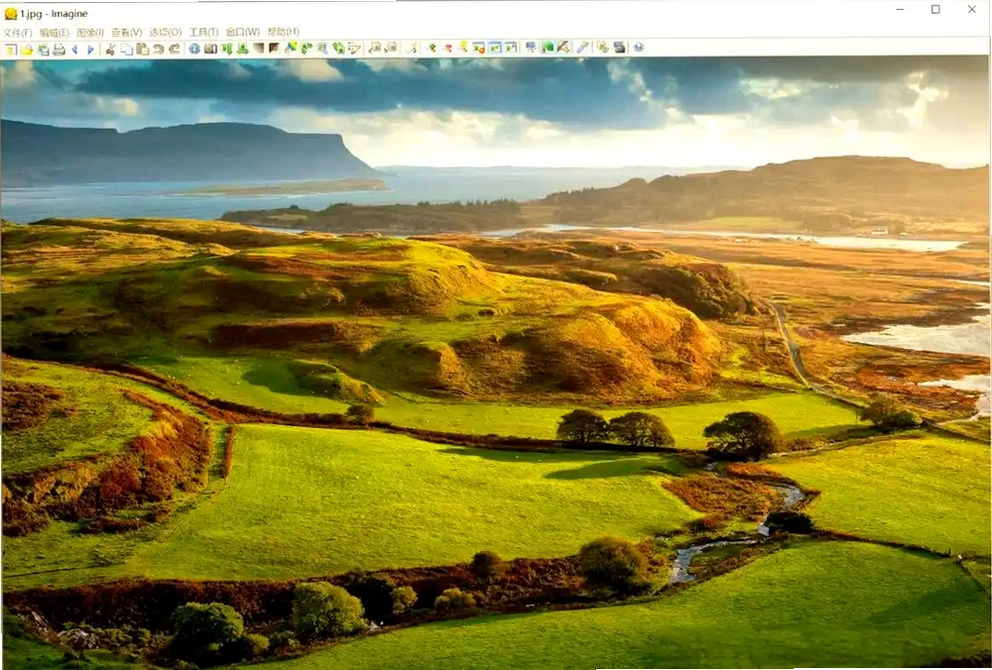Click the gray rotate icon left of brown one
This screenshot has width=992, height=670.
pos(258,49)
